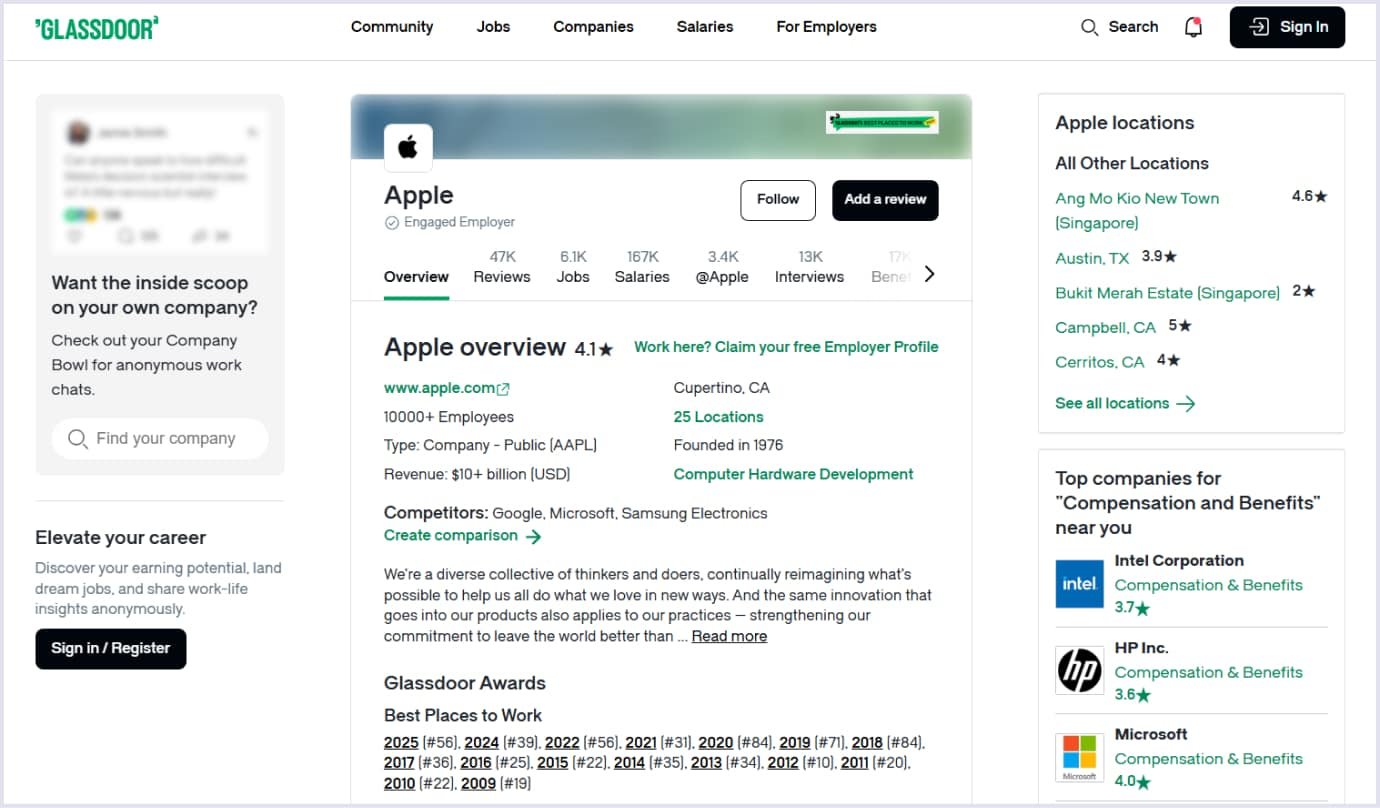This screenshot has width=1380, height=808.
Task: Focus the Find your company field
Action: tap(160, 438)
